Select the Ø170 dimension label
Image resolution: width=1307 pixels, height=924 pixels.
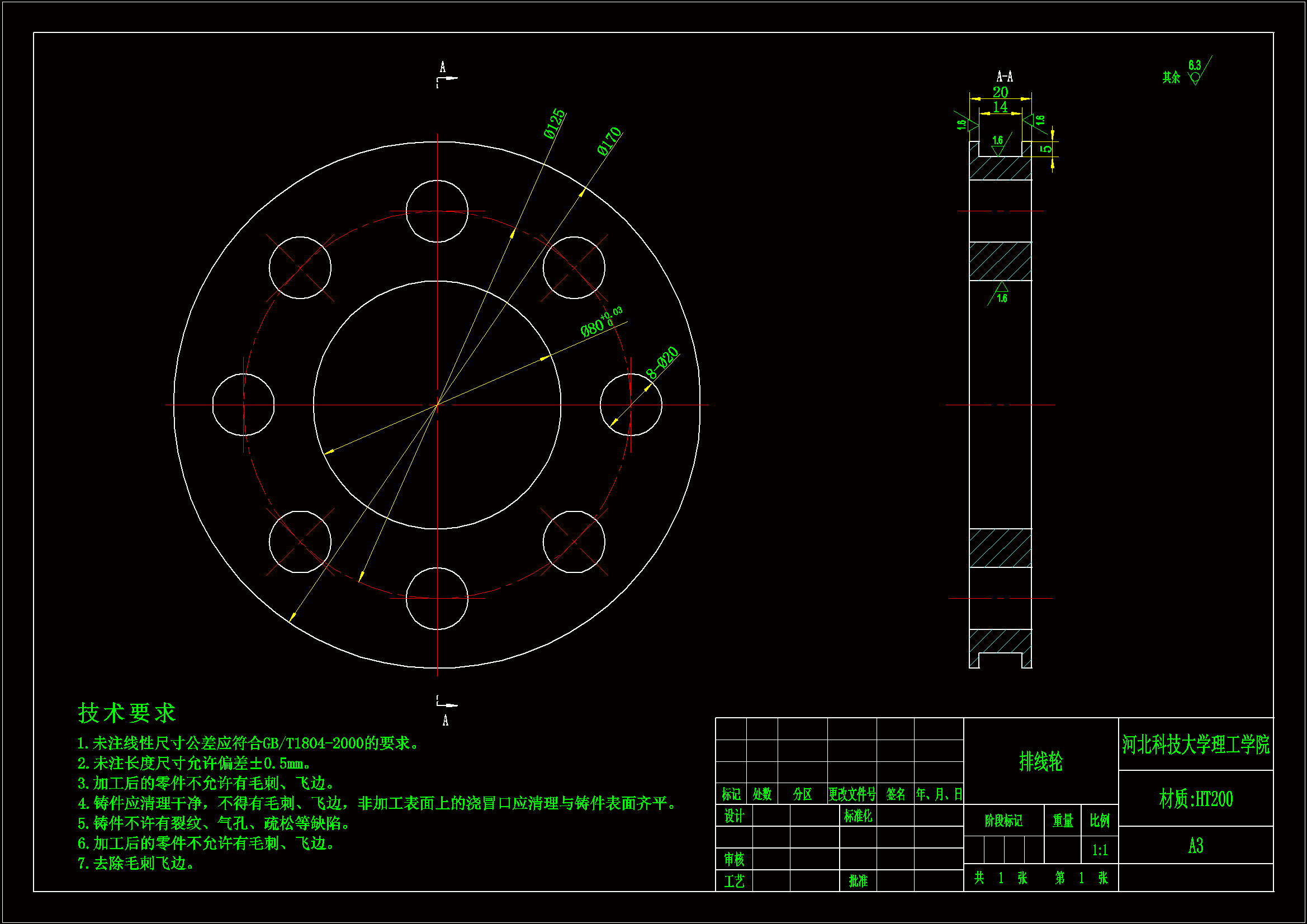609,141
